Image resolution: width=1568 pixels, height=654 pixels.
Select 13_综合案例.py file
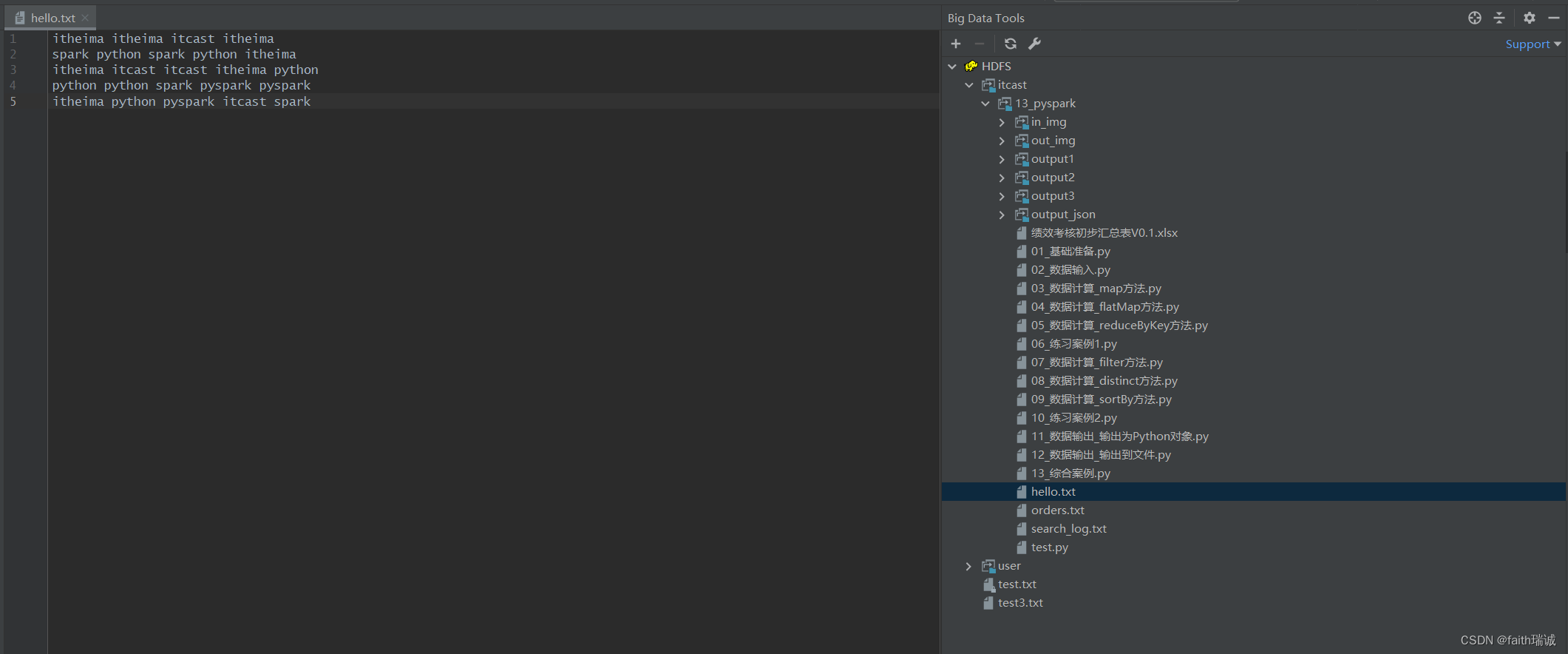[1070, 473]
